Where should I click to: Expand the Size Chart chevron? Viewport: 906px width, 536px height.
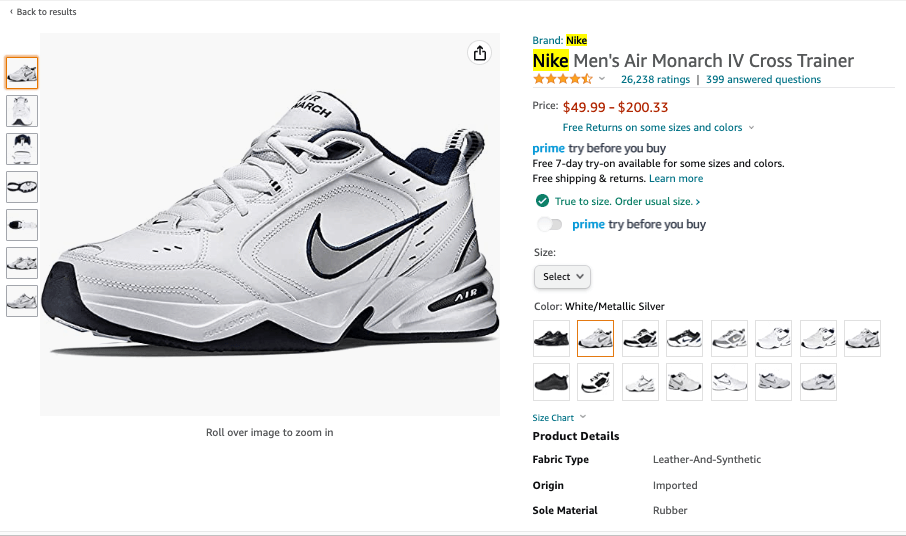pos(582,417)
